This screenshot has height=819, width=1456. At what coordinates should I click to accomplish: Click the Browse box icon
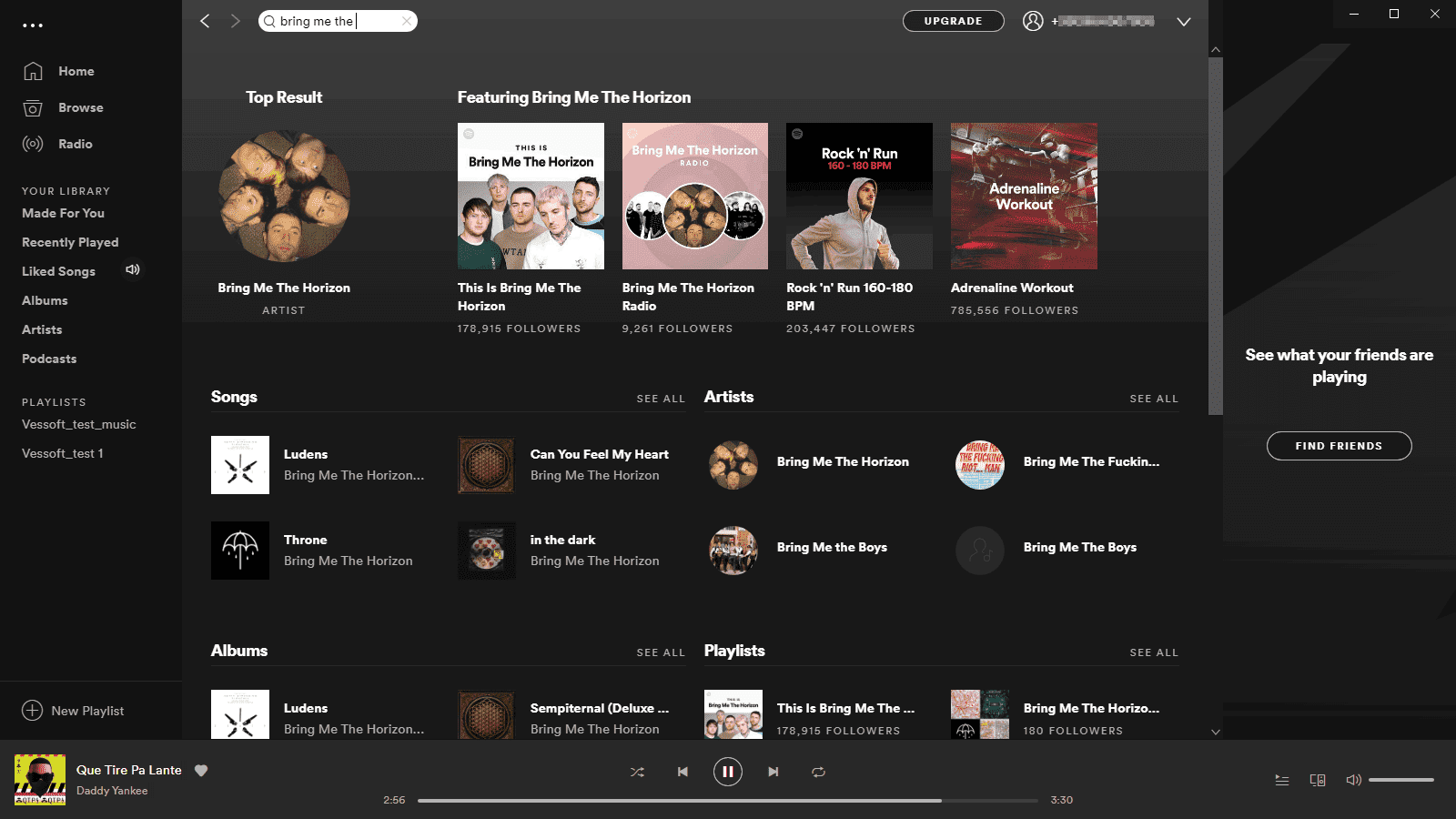(x=33, y=107)
